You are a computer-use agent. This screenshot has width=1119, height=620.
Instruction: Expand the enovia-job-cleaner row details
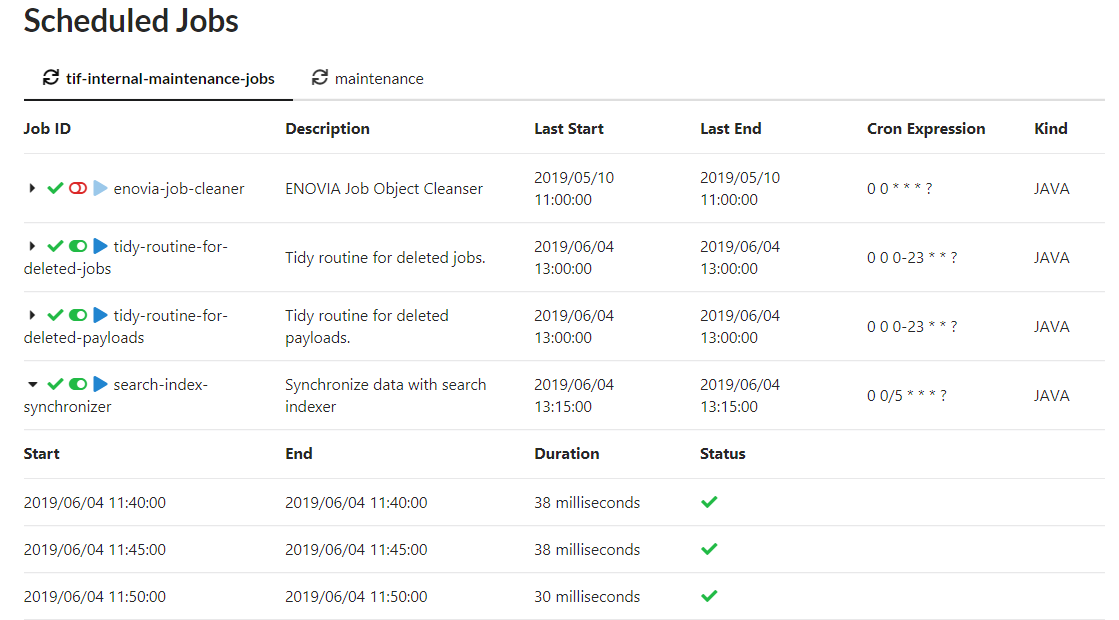pos(33,188)
